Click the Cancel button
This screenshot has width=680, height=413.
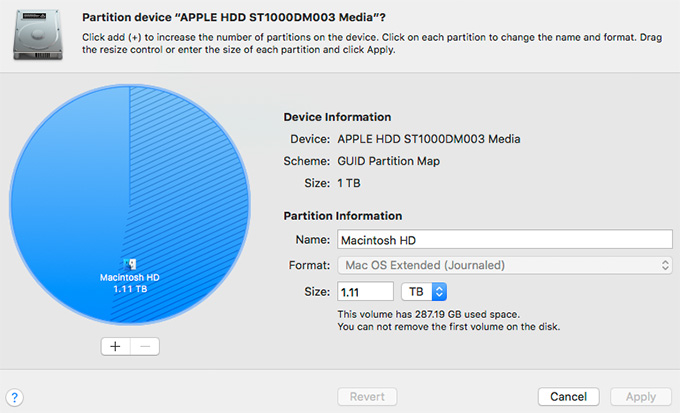click(x=568, y=397)
